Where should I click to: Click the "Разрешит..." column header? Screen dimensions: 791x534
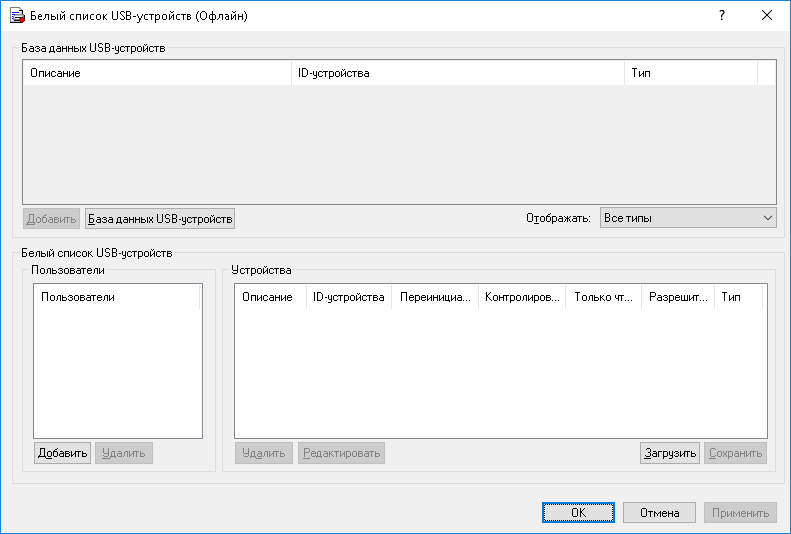pos(677,297)
